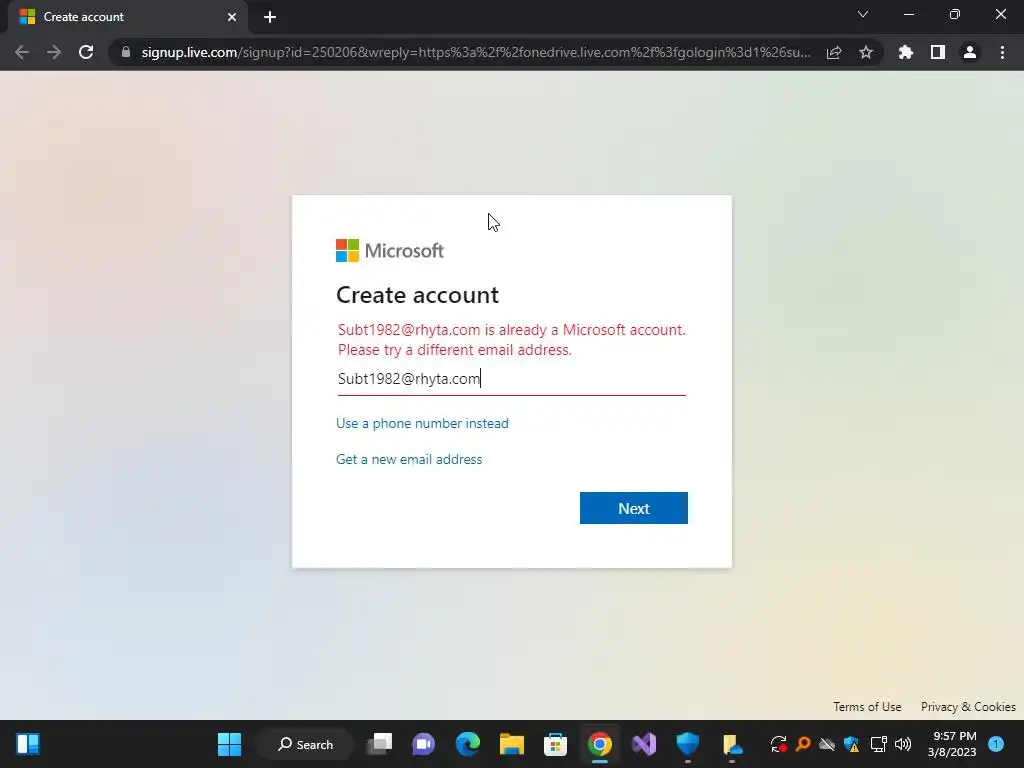The height and width of the screenshot is (768, 1024).
Task: Click the browser forward arrow
Action: [x=54, y=52]
